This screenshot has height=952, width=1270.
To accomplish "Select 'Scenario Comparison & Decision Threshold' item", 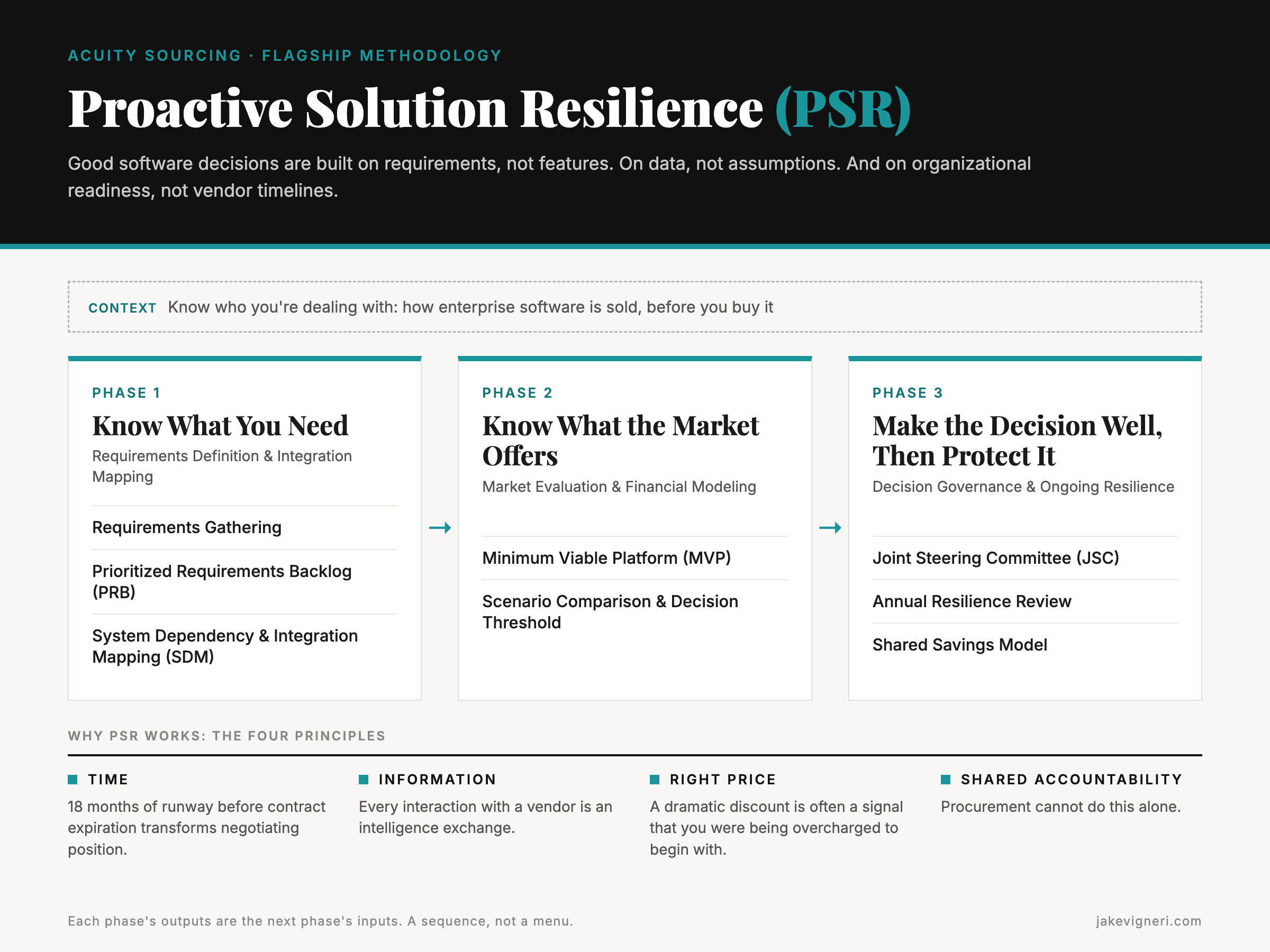I will [610, 612].
